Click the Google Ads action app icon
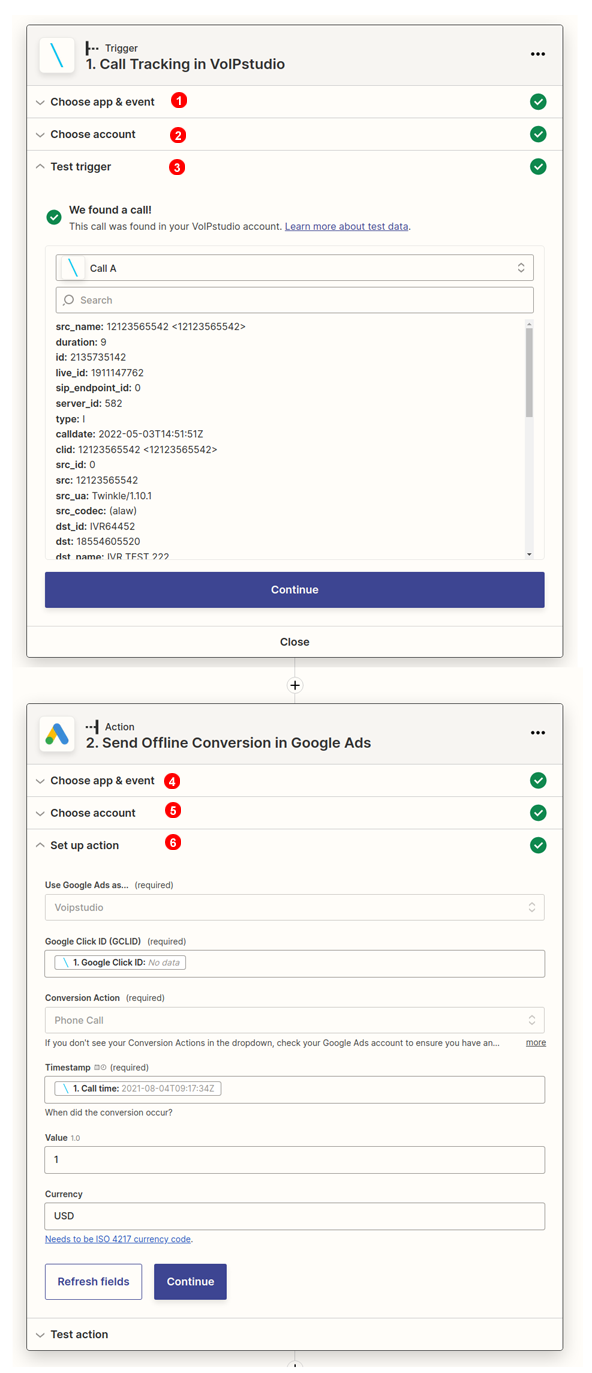Screen dimensions: 592x1373 57,735
